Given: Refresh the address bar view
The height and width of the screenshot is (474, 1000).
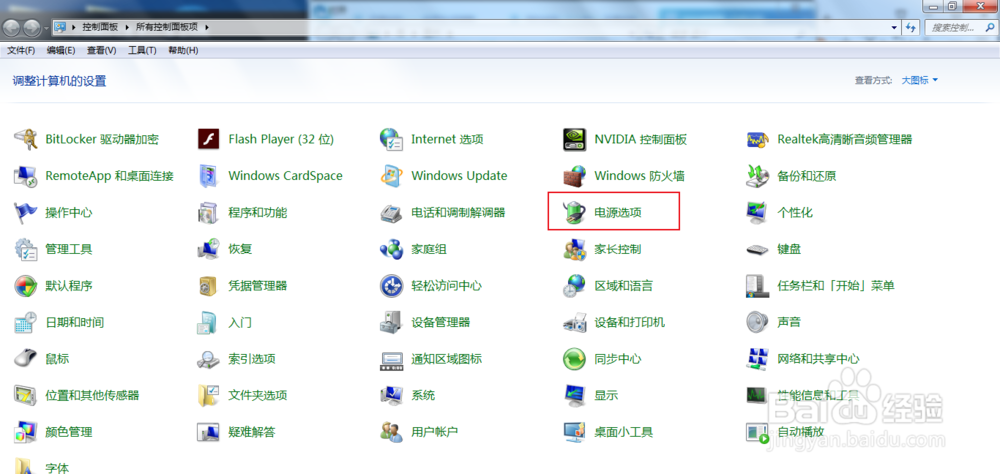Looking at the screenshot, I should coord(911,27).
